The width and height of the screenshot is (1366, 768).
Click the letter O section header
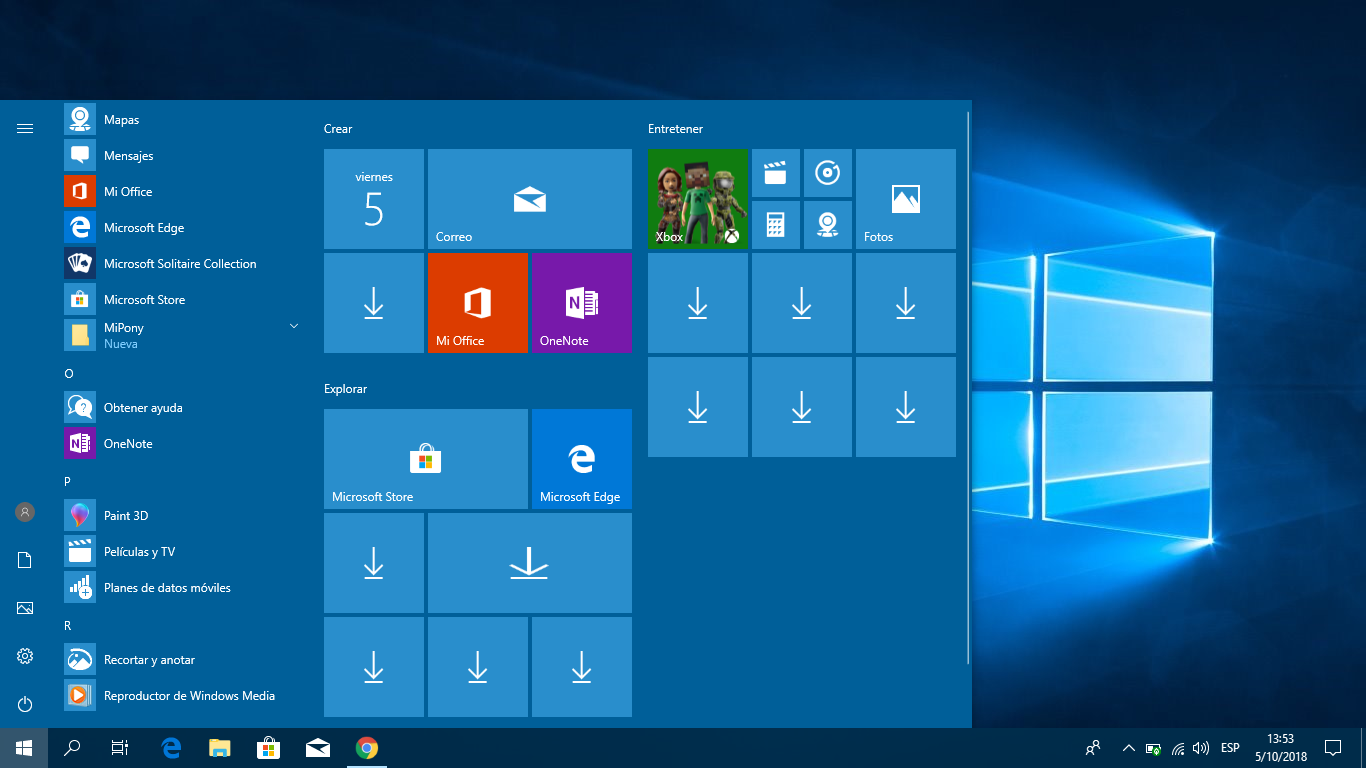[69, 373]
